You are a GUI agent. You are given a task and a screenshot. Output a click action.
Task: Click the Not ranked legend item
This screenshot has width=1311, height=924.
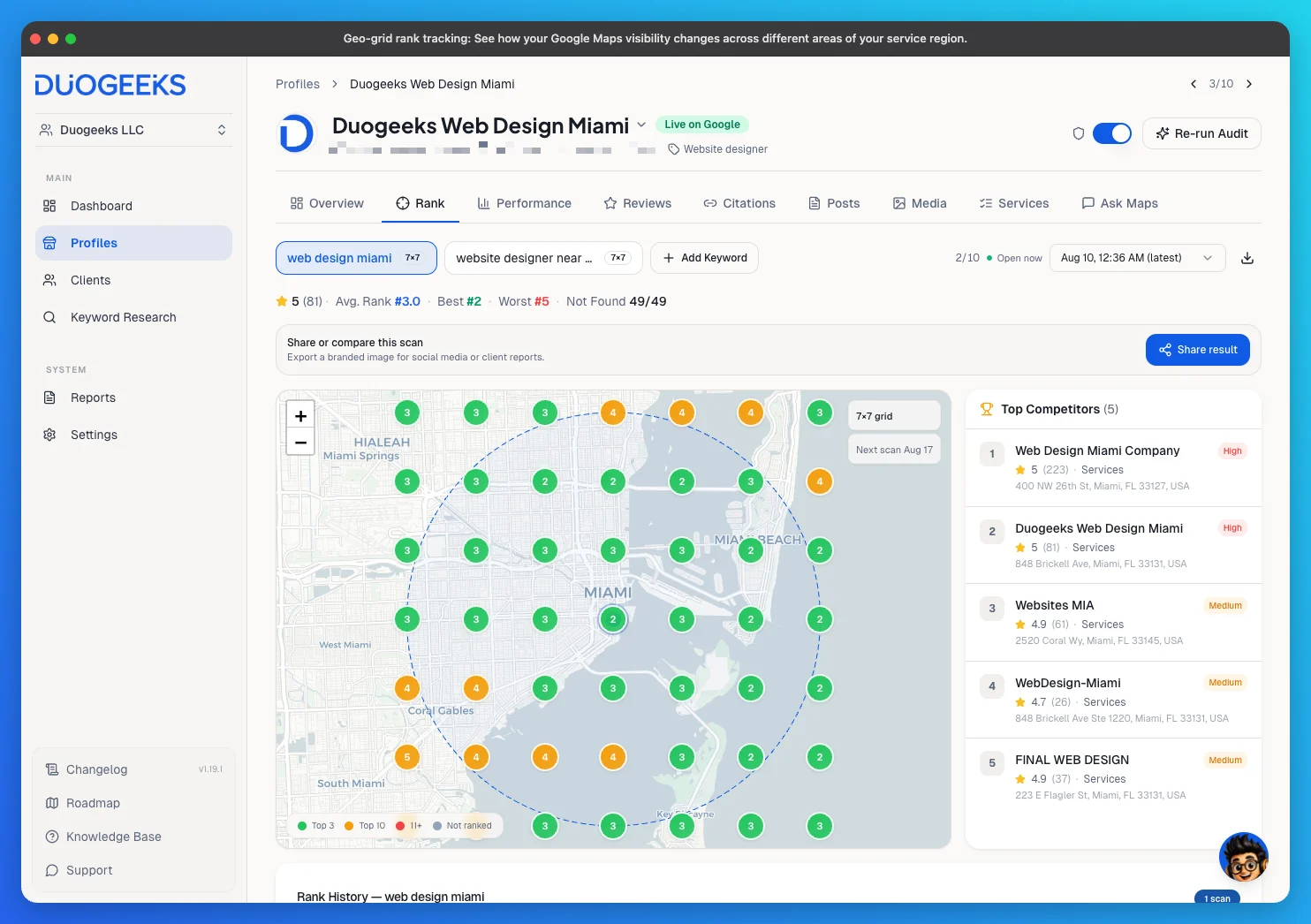tap(462, 826)
